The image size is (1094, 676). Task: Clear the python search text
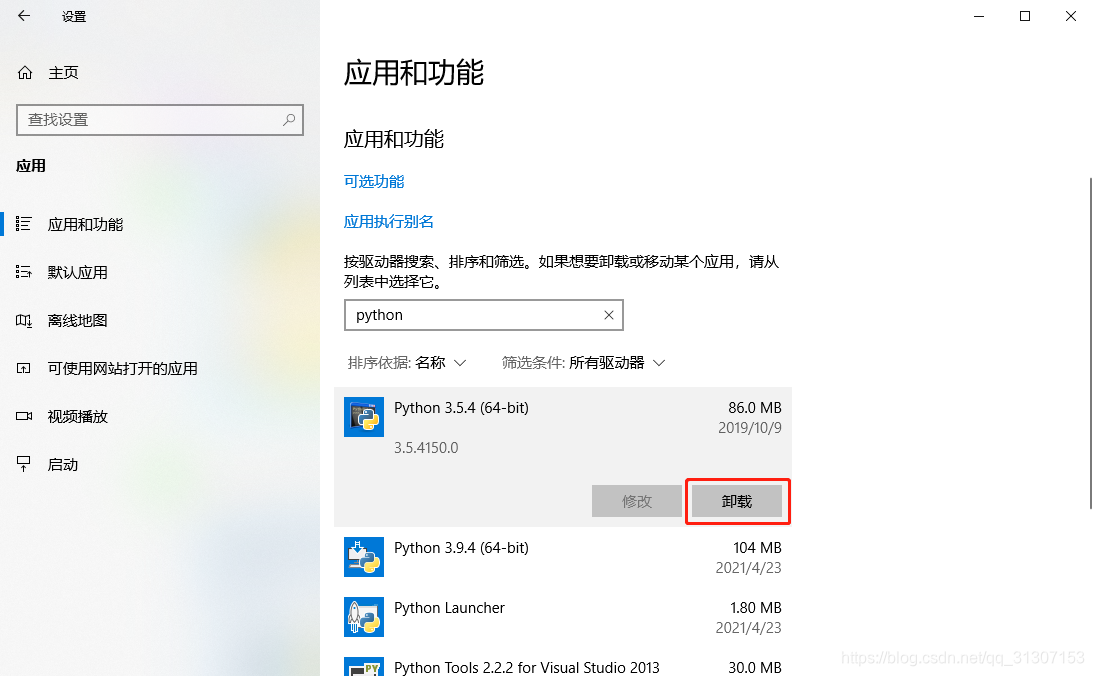point(608,315)
